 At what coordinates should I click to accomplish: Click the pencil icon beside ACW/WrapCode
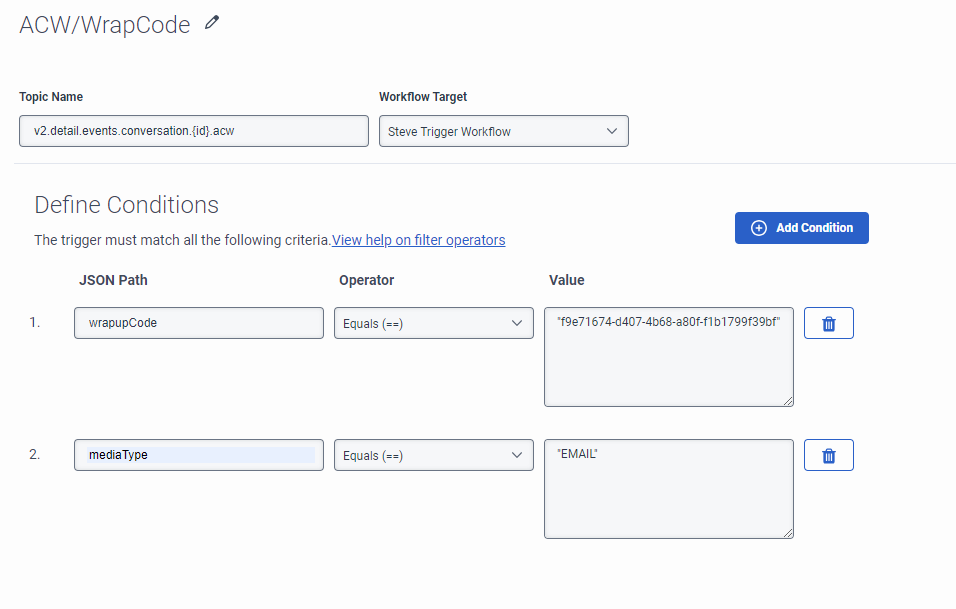211,23
